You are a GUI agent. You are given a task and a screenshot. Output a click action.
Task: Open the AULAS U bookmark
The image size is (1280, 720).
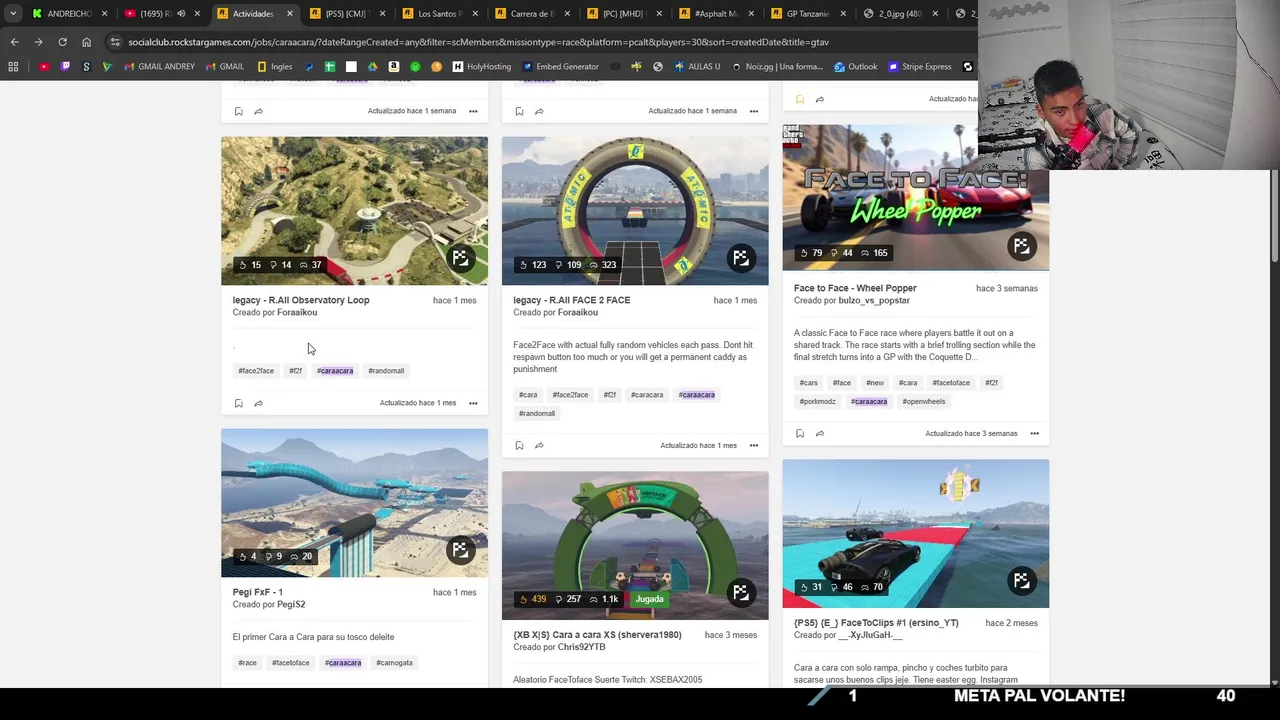697,67
